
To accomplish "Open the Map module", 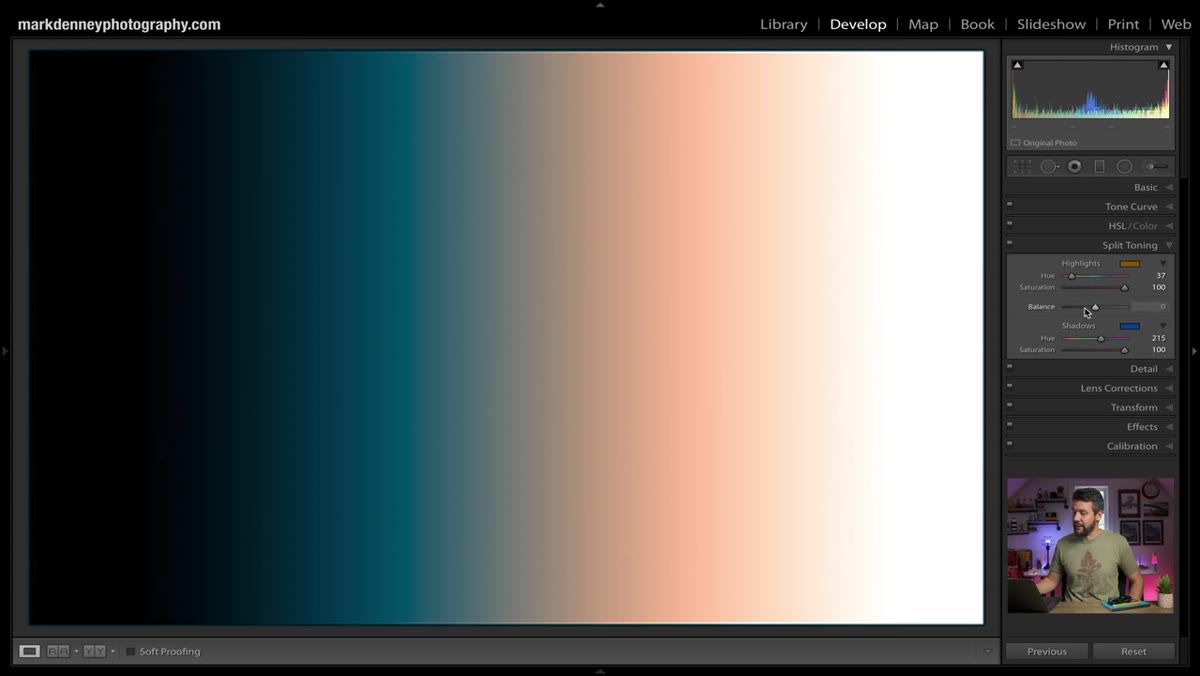I will click(x=923, y=24).
